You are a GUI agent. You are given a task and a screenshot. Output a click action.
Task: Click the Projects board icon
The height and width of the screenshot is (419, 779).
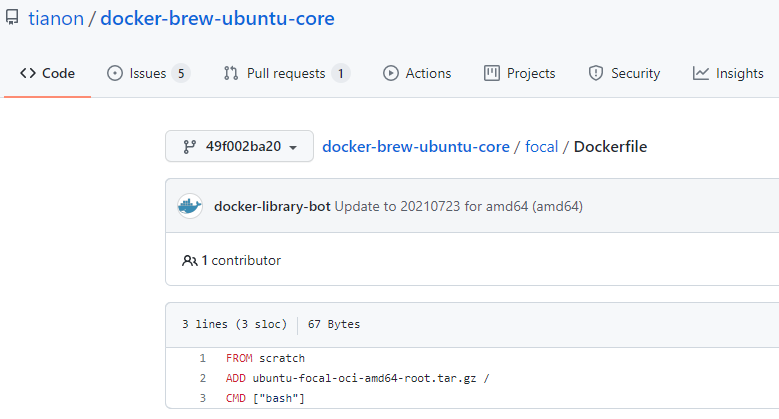pyautogui.click(x=492, y=73)
